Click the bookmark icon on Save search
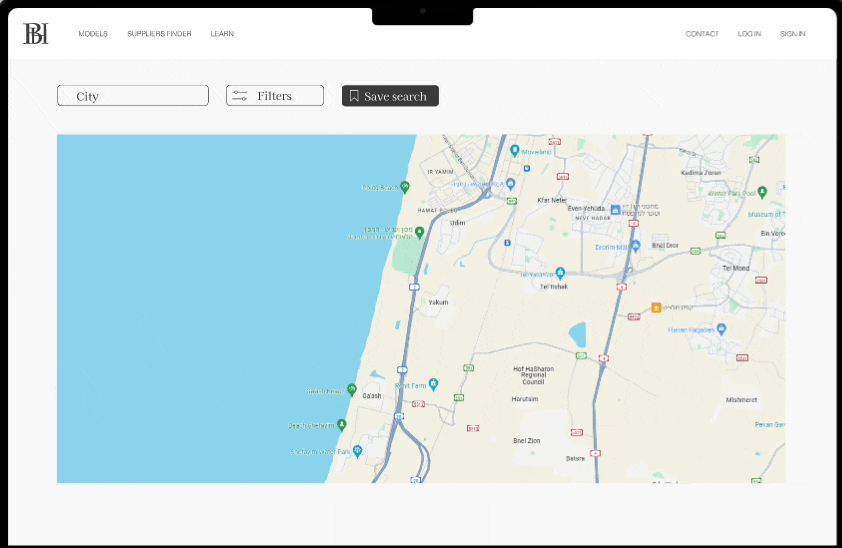This screenshot has width=842, height=548. pyautogui.click(x=354, y=96)
